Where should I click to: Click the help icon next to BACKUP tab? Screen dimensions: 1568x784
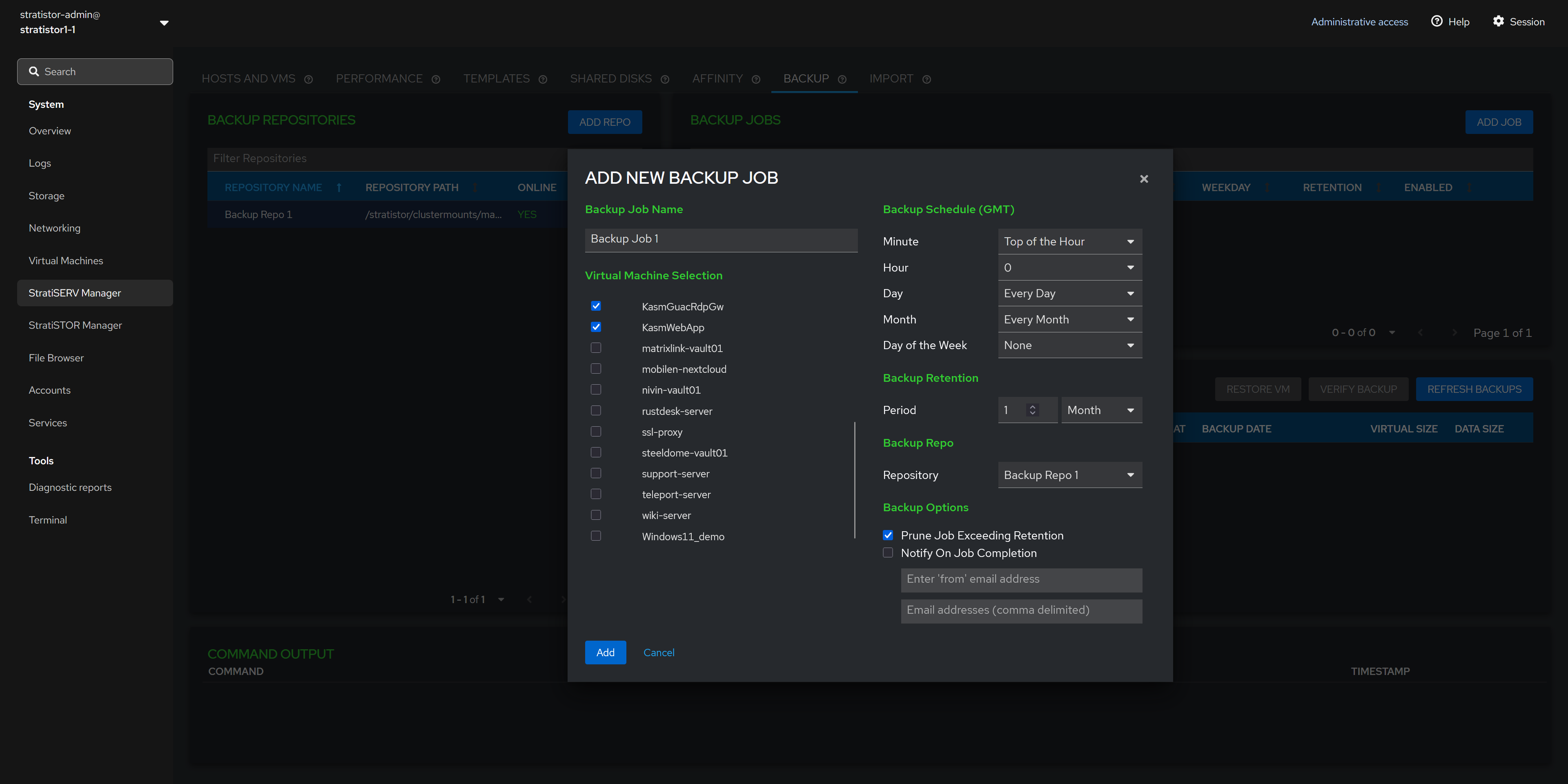tap(842, 80)
